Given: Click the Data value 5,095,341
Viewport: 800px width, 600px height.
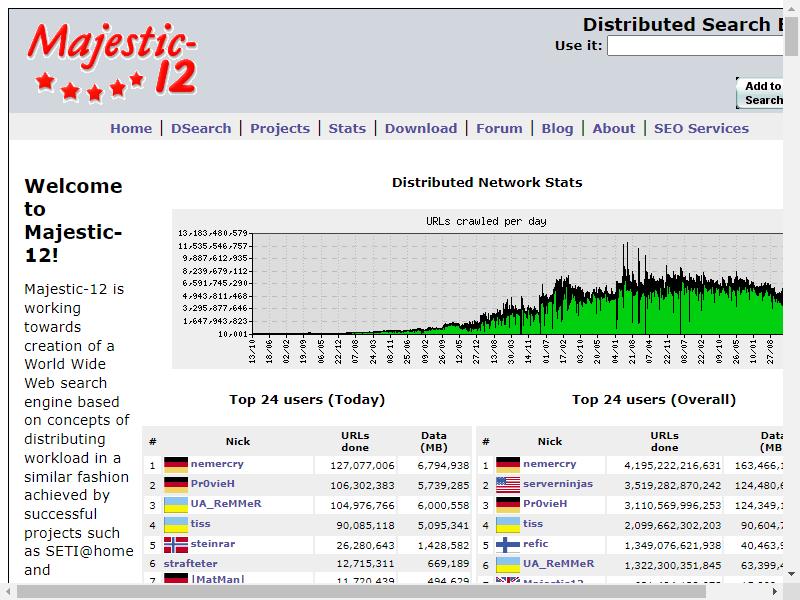Looking at the screenshot, I should pos(443,526).
